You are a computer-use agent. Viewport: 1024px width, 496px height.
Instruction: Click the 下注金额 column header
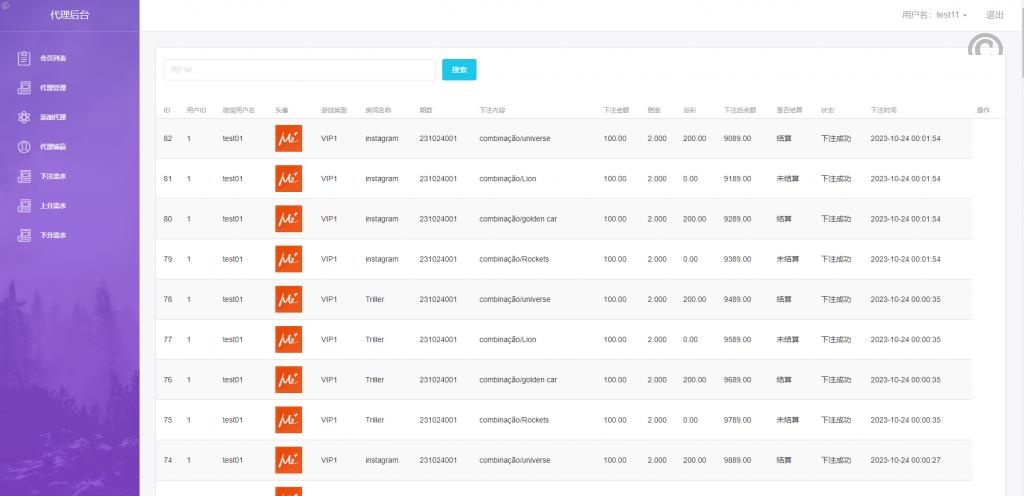tap(616, 109)
